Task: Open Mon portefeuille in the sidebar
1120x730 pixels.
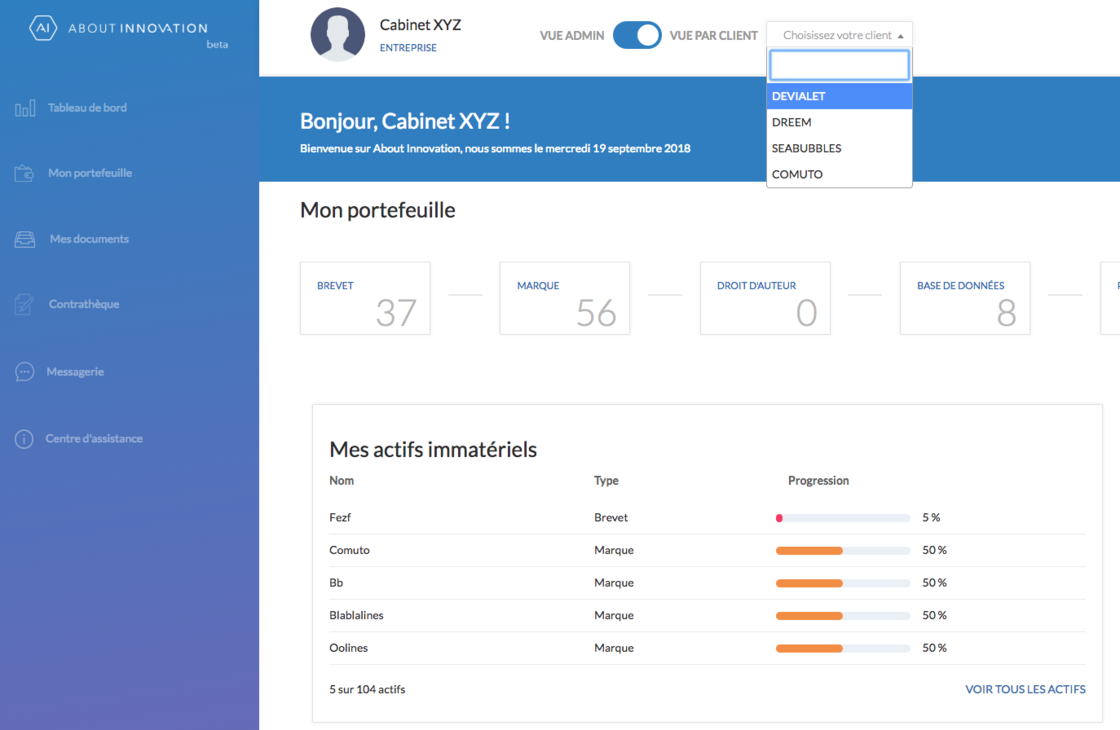Action: click(x=90, y=173)
